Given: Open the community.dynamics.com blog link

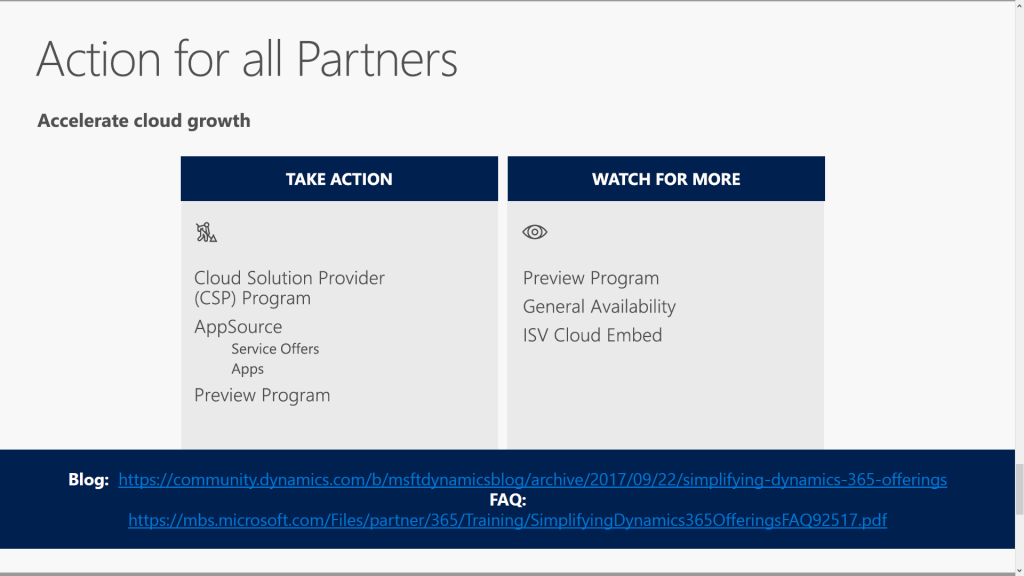Looking at the screenshot, I should 532,480.
